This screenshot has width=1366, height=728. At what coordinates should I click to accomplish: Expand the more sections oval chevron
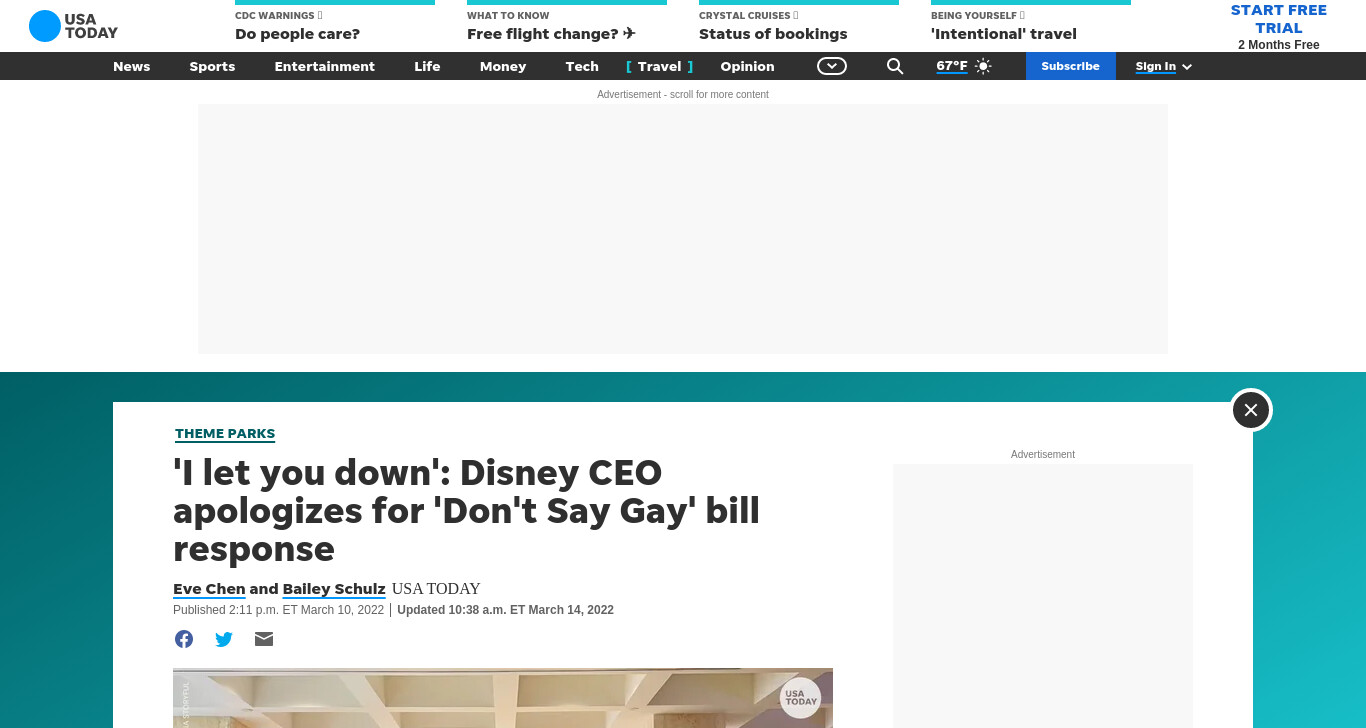pos(832,66)
